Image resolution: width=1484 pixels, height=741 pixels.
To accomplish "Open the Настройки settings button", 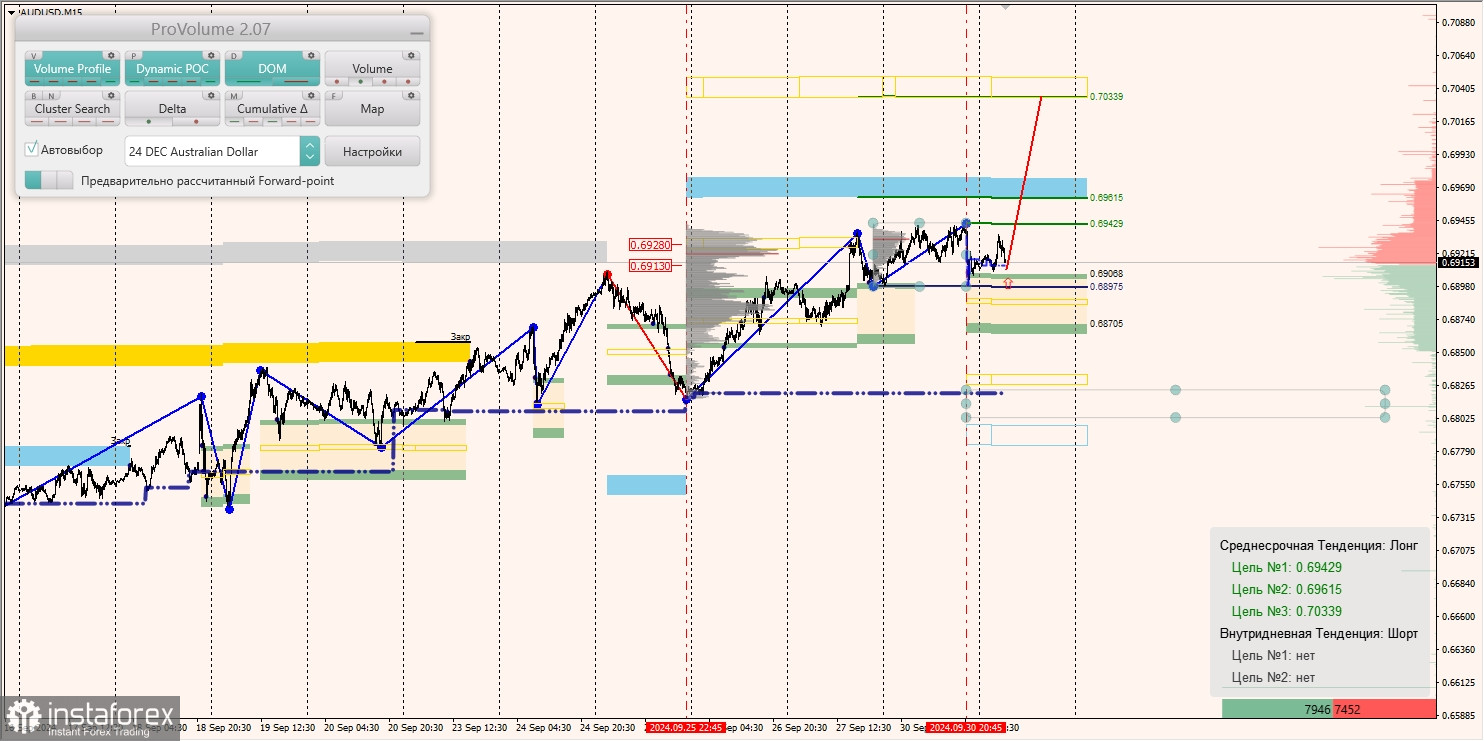I will tap(372, 151).
